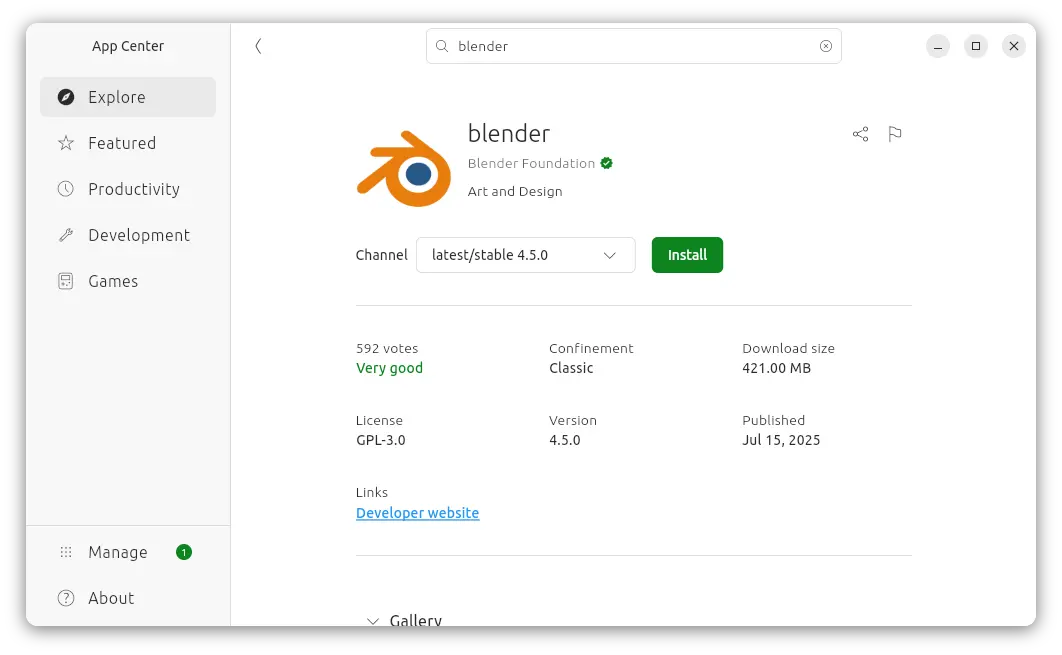This screenshot has height=655, width=1062.
Task: Focus the search field containing blender
Action: click(x=634, y=46)
